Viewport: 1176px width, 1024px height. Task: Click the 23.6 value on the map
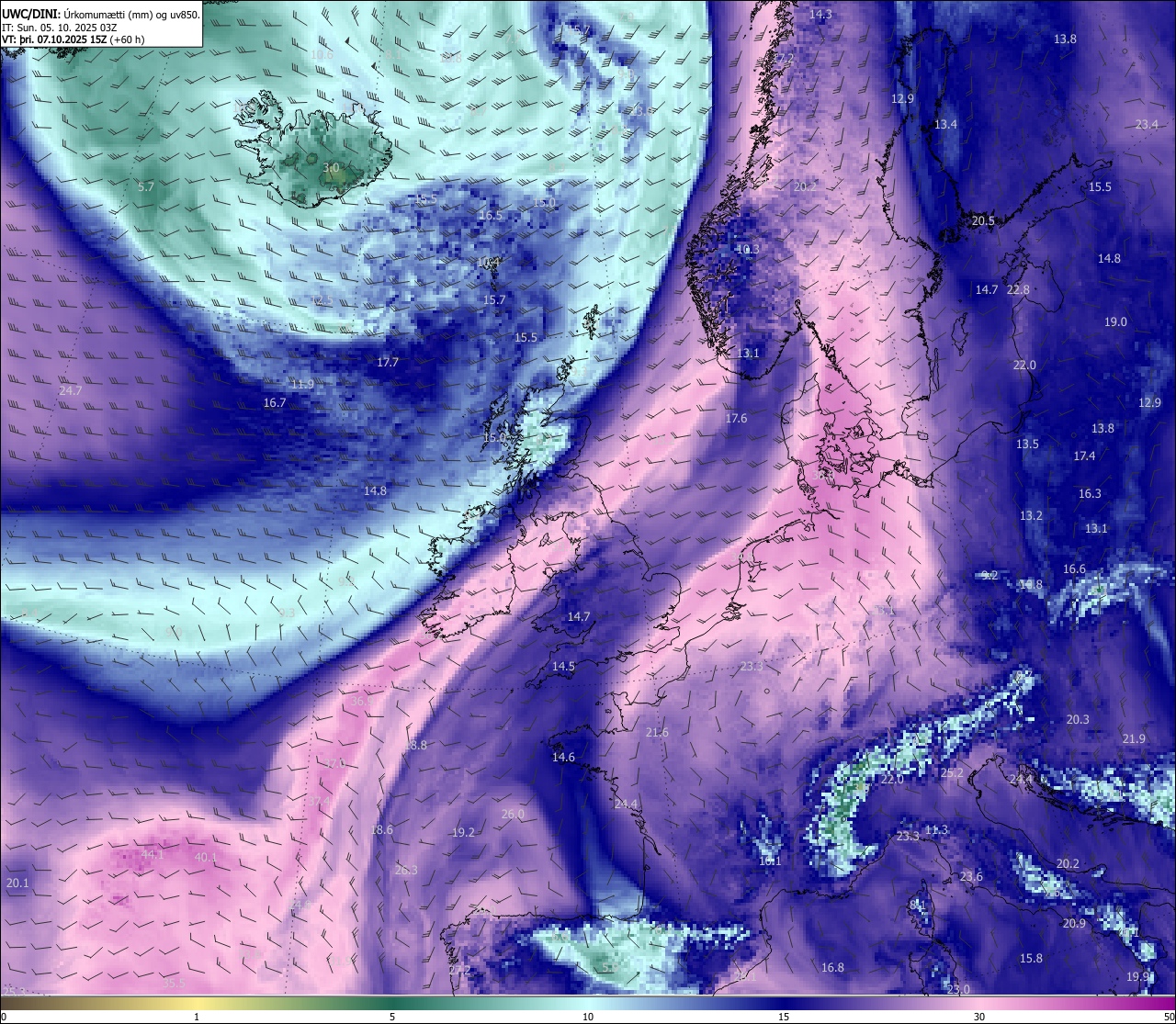(x=971, y=876)
